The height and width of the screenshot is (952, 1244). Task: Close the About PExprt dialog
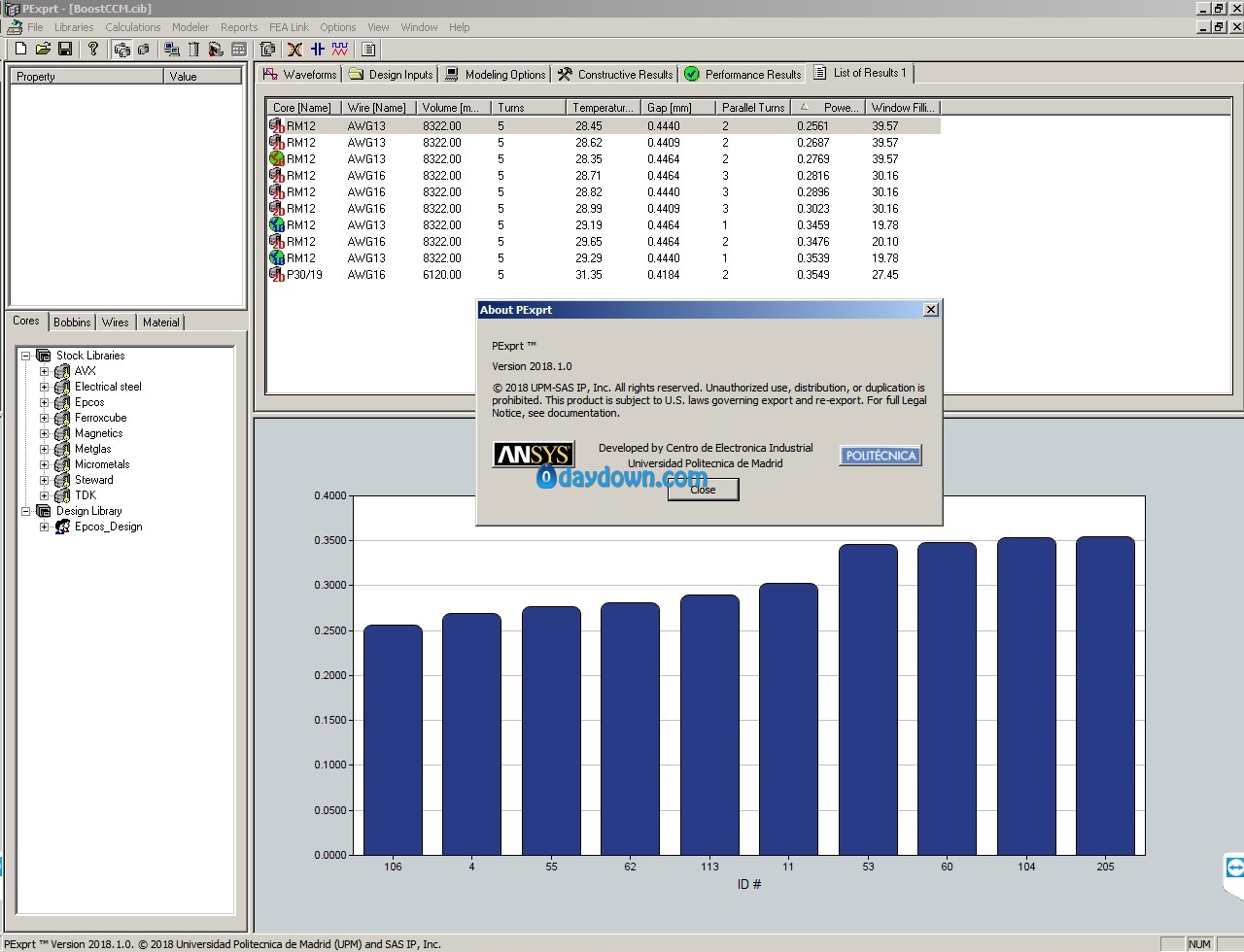pos(703,490)
